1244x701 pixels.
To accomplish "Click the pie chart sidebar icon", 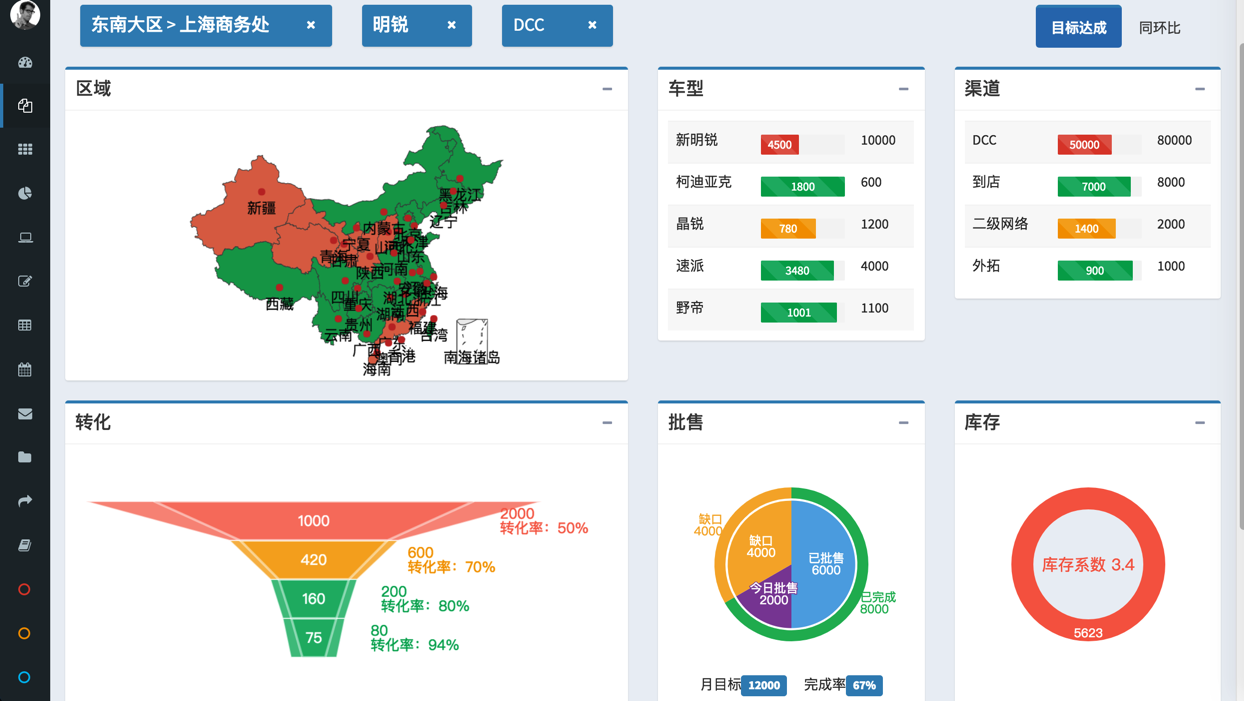I will coord(25,193).
